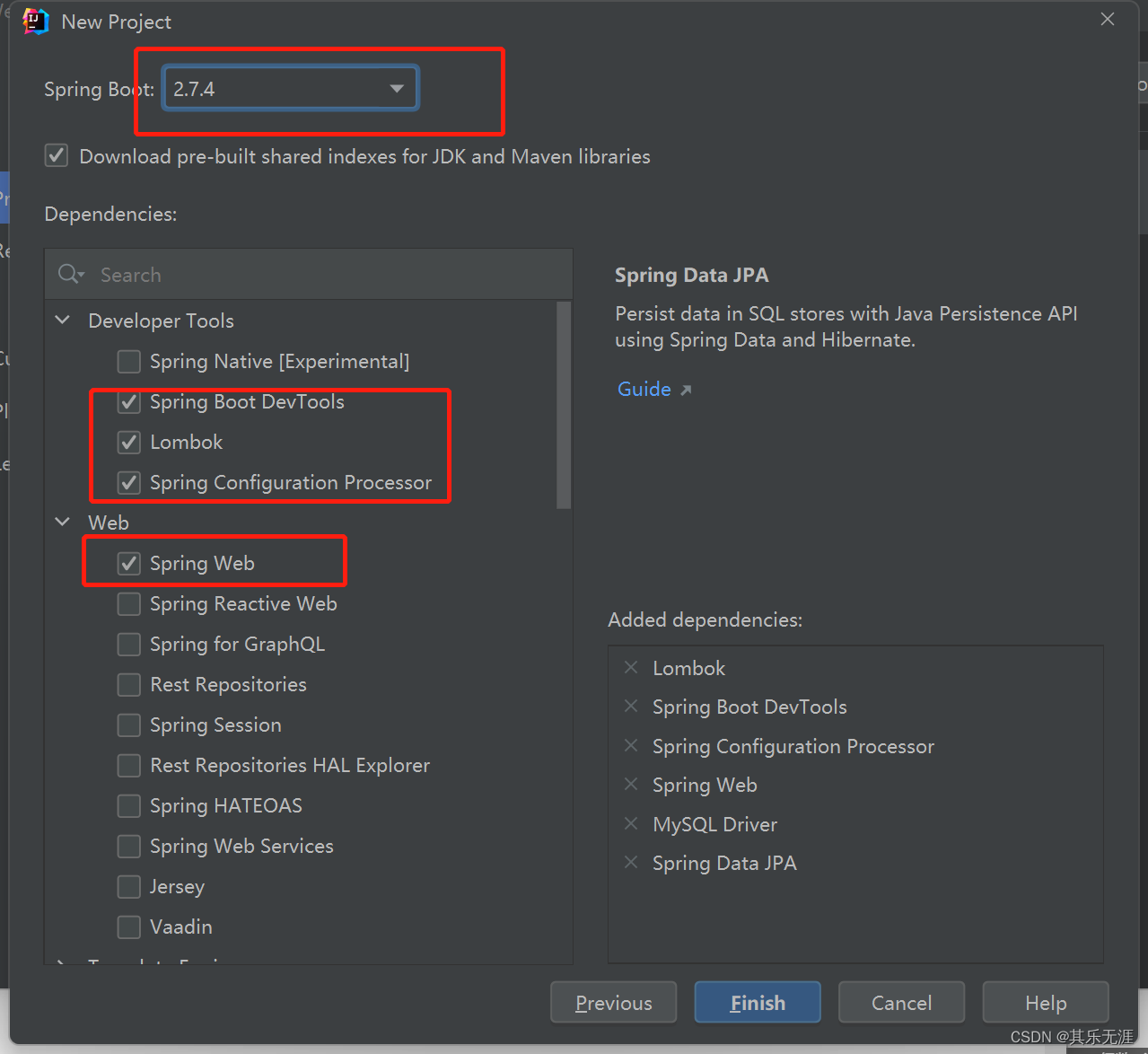
Task: Remove Spring Boot DevTools from added dependencies
Action: pyautogui.click(x=631, y=706)
